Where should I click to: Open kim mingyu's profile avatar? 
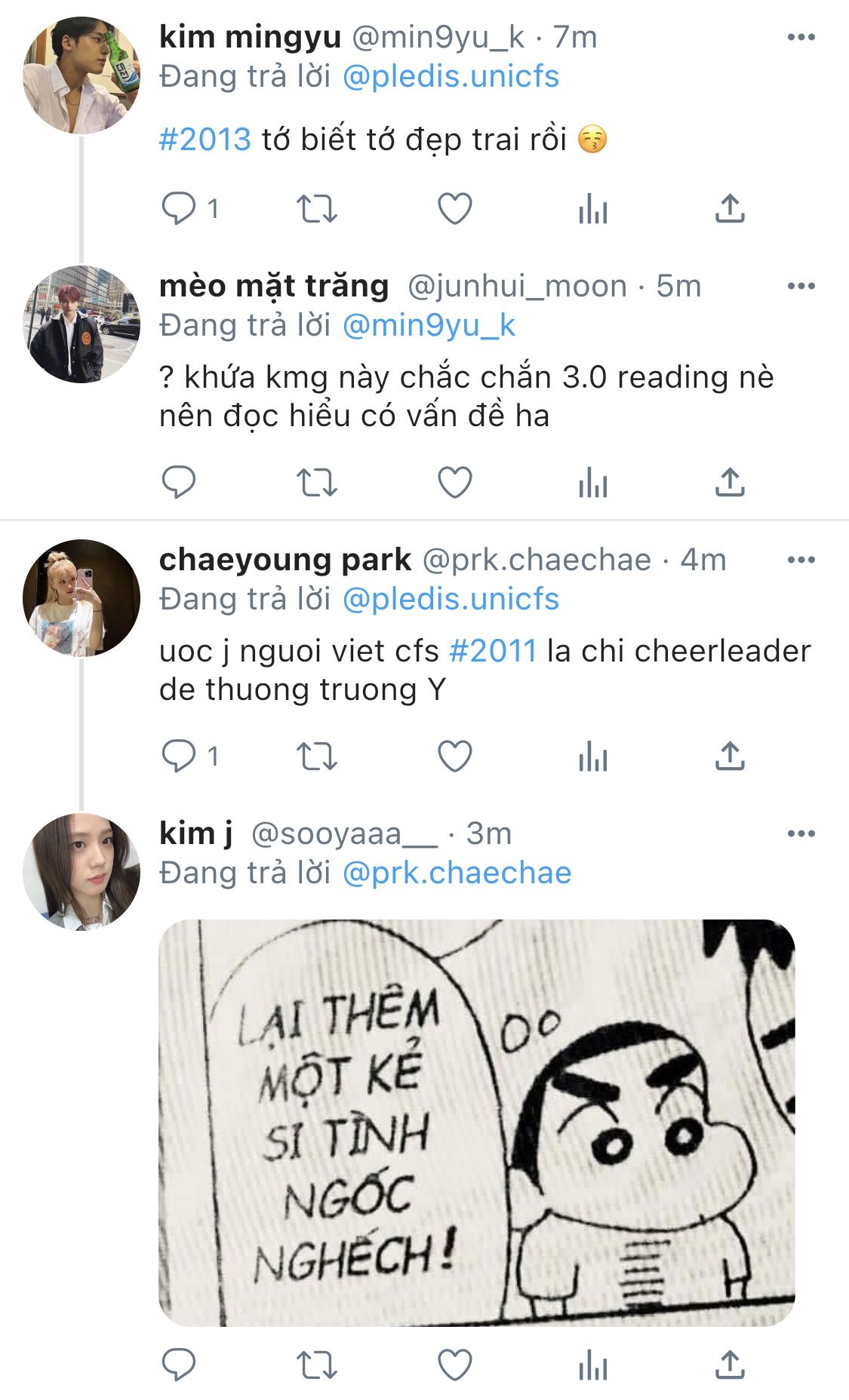(x=82, y=75)
